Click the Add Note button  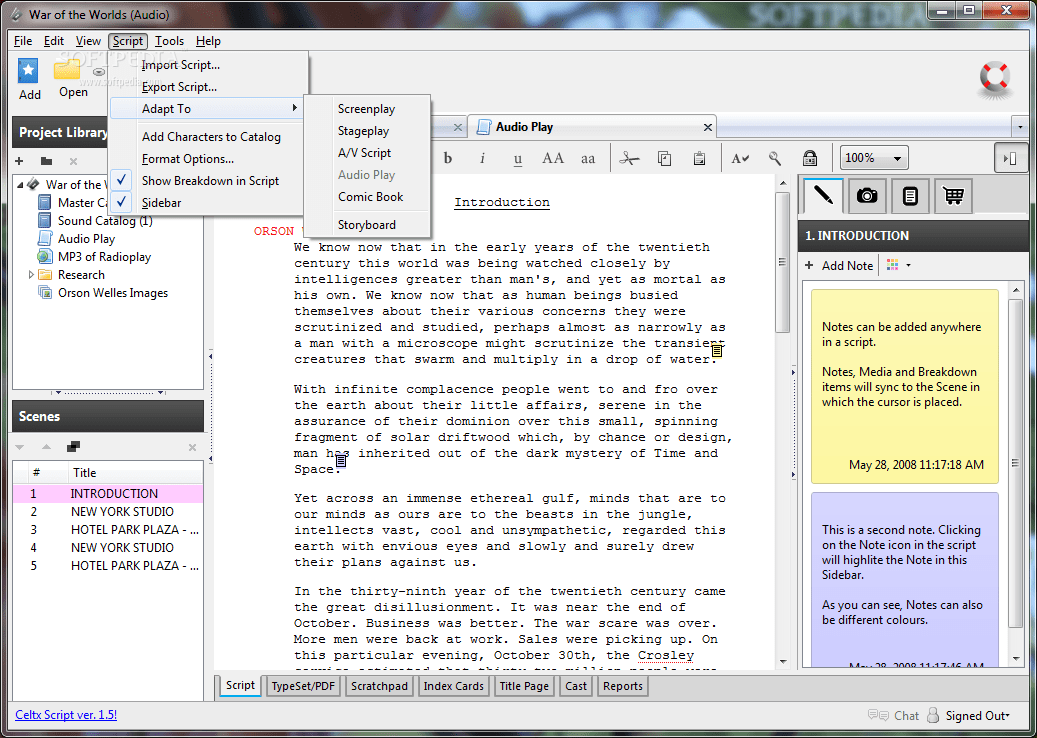click(840, 265)
